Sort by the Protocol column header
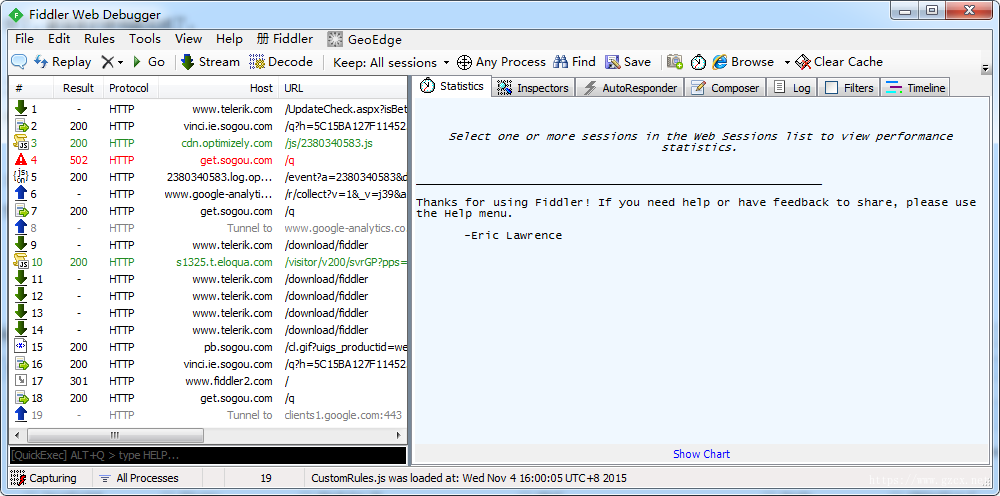 pyautogui.click(x=131, y=88)
